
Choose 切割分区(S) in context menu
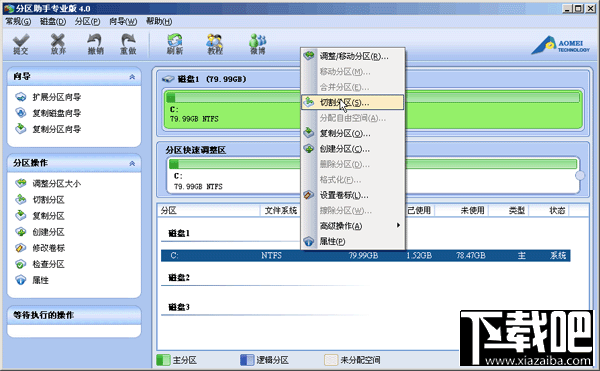click(353, 103)
